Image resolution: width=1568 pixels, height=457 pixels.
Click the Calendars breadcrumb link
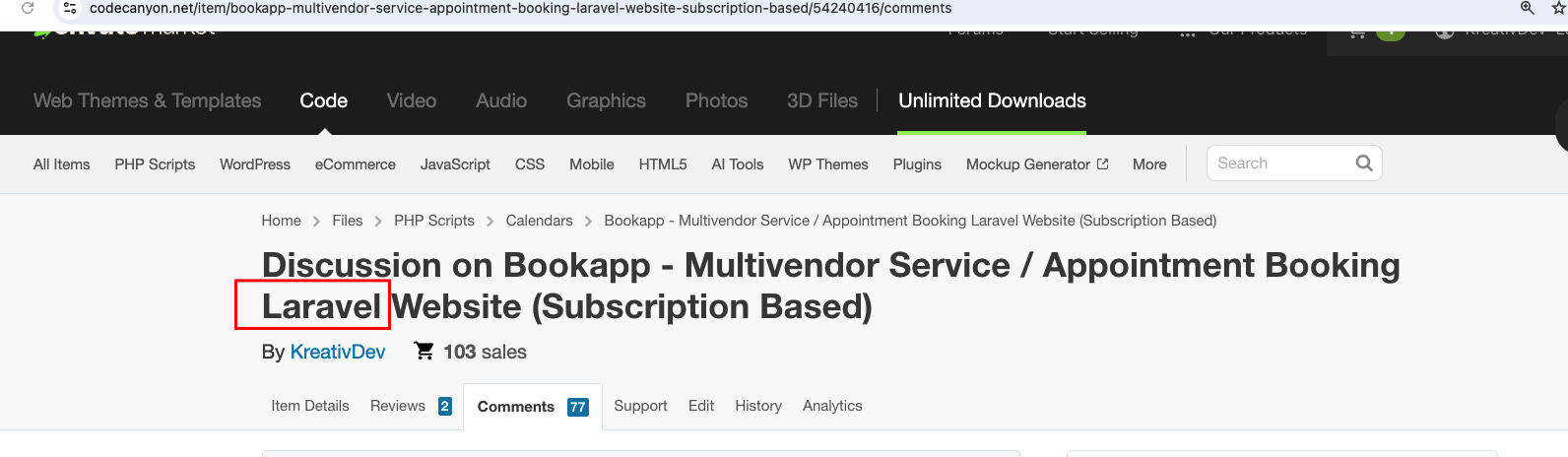(x=539, y=221)
